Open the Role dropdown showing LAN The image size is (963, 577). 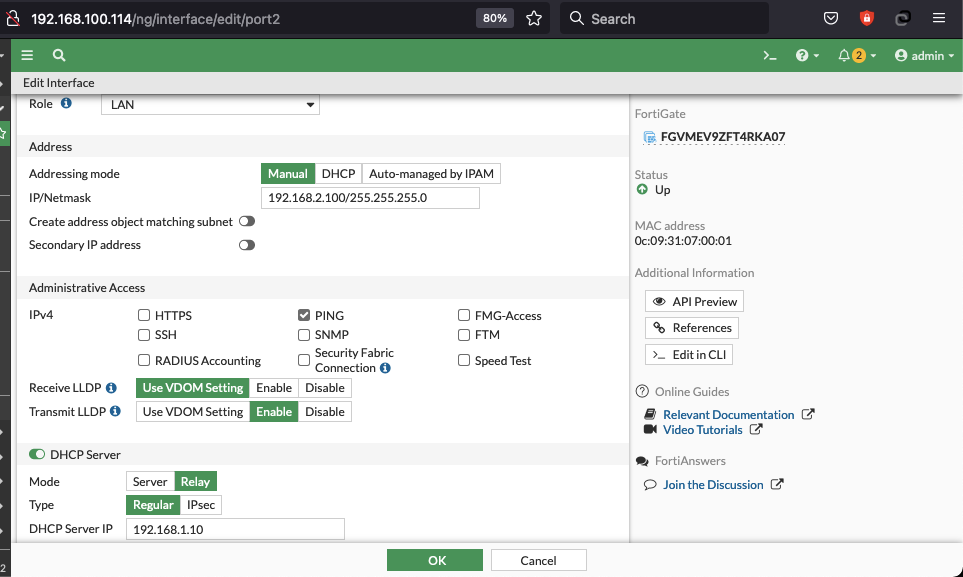(x=210, y=104)
